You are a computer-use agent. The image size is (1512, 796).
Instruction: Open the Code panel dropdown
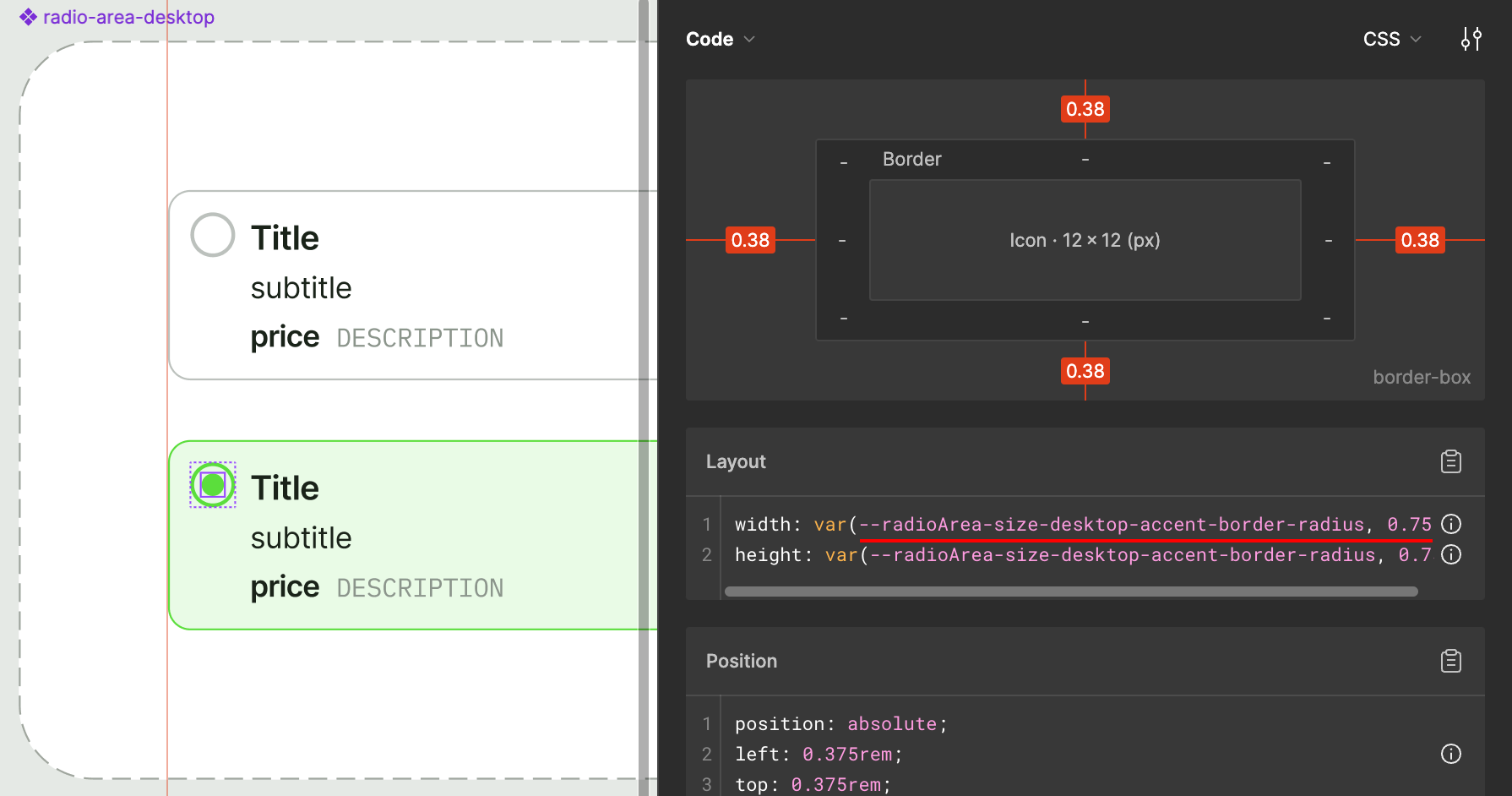[721, 39]
